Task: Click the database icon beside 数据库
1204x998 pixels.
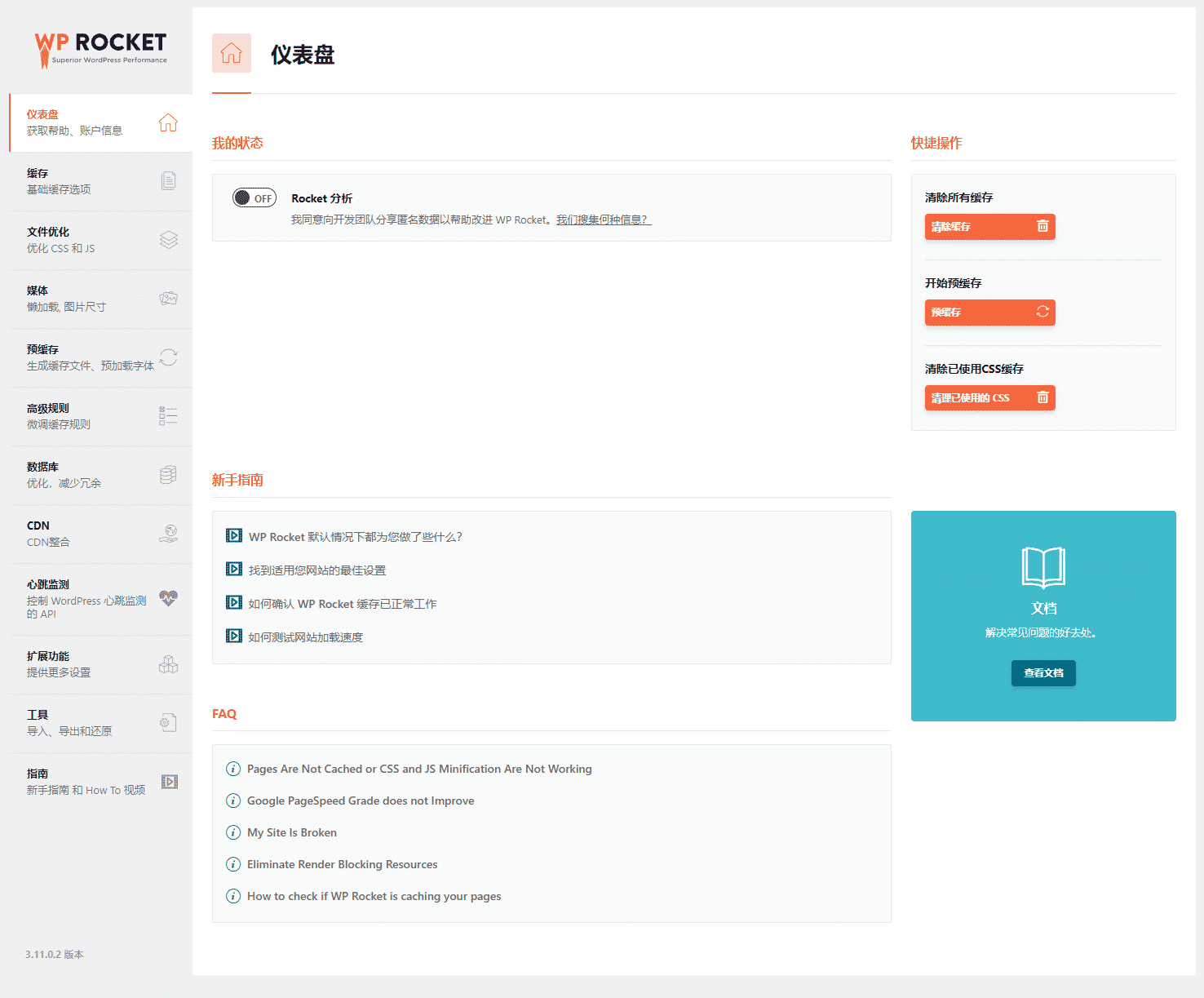Action: point(168,474)
